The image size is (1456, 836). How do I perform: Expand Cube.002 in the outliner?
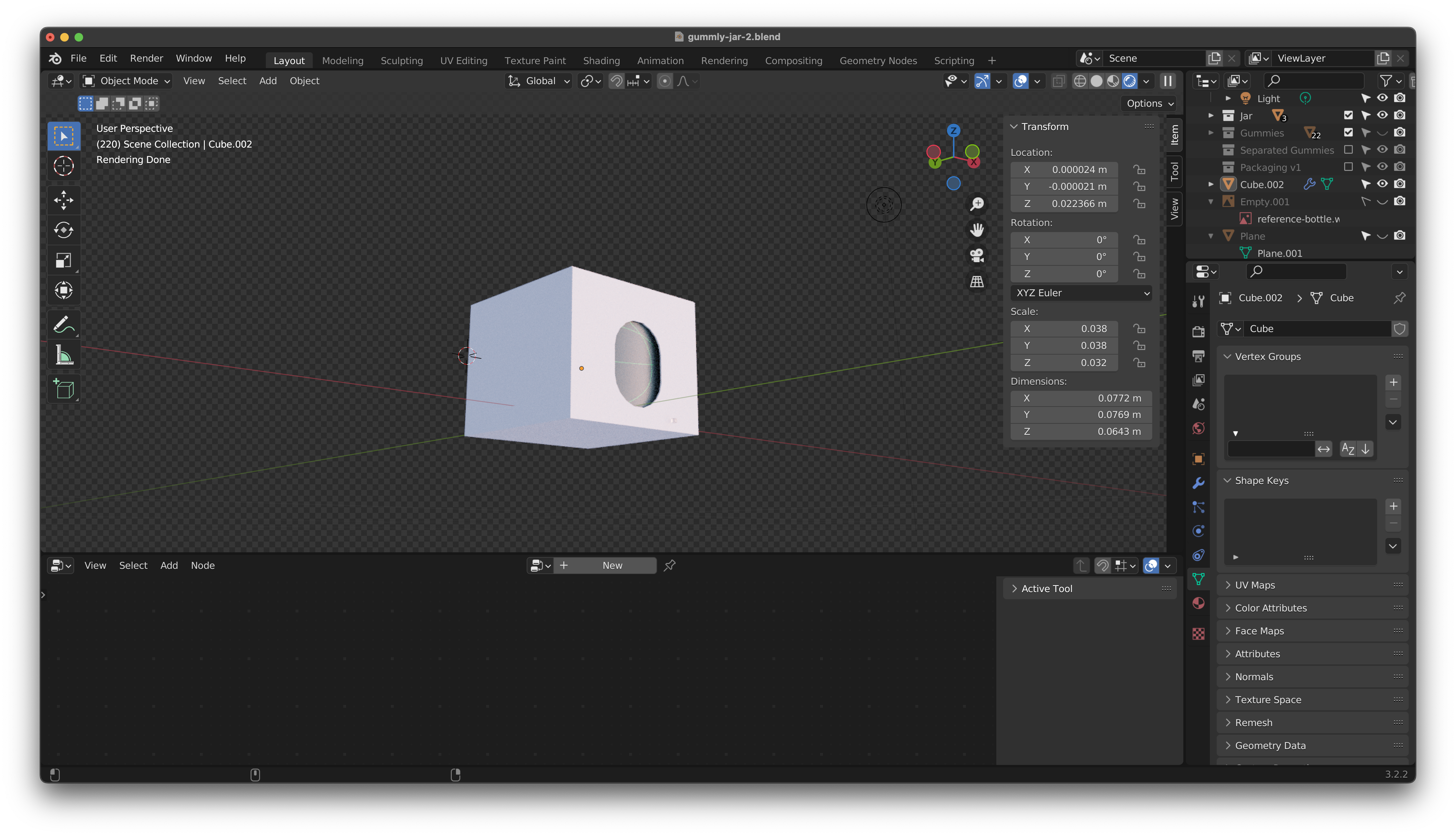tap(1211, 184)
